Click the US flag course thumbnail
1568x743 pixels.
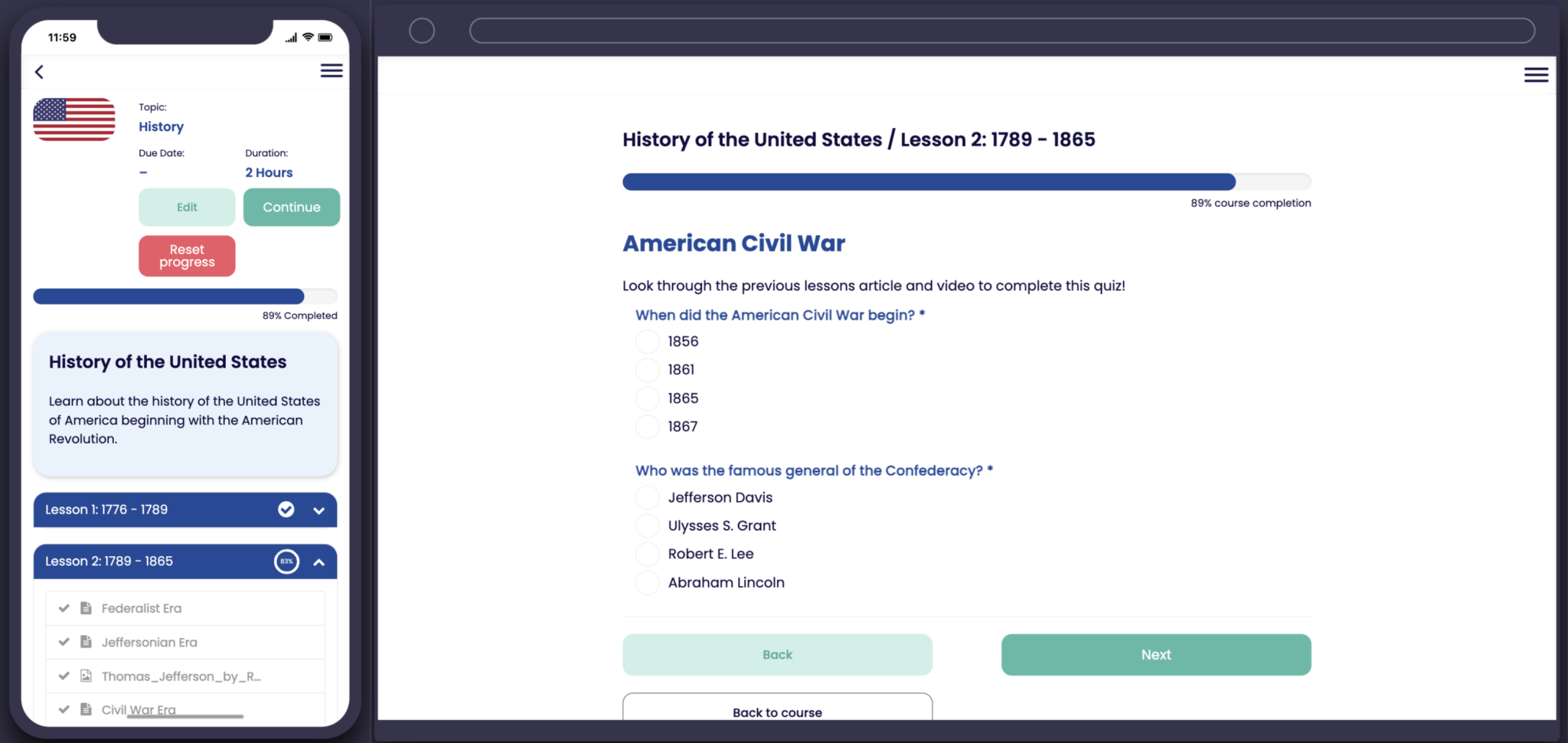(74, 119)
